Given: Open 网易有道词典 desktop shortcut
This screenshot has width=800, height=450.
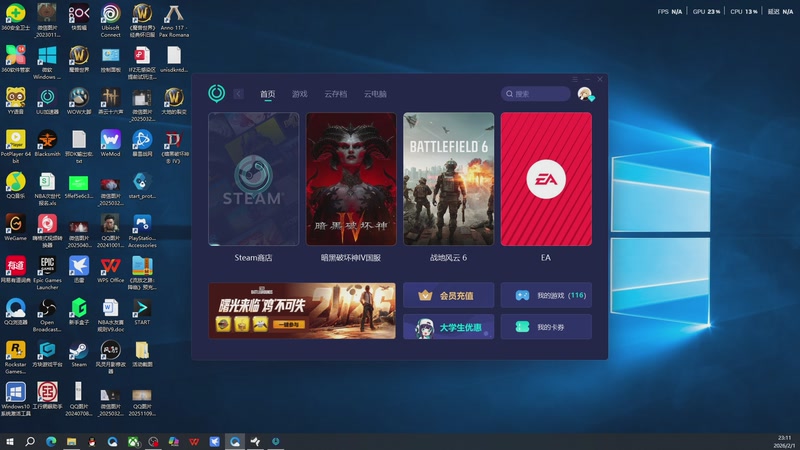Looking at the screenshot, I should click(x=15, y=269).
